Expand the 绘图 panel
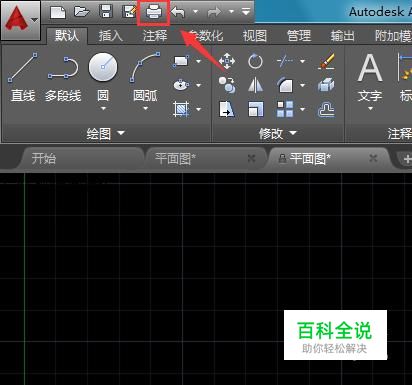 pyautogui.click(x=105, y=133)
